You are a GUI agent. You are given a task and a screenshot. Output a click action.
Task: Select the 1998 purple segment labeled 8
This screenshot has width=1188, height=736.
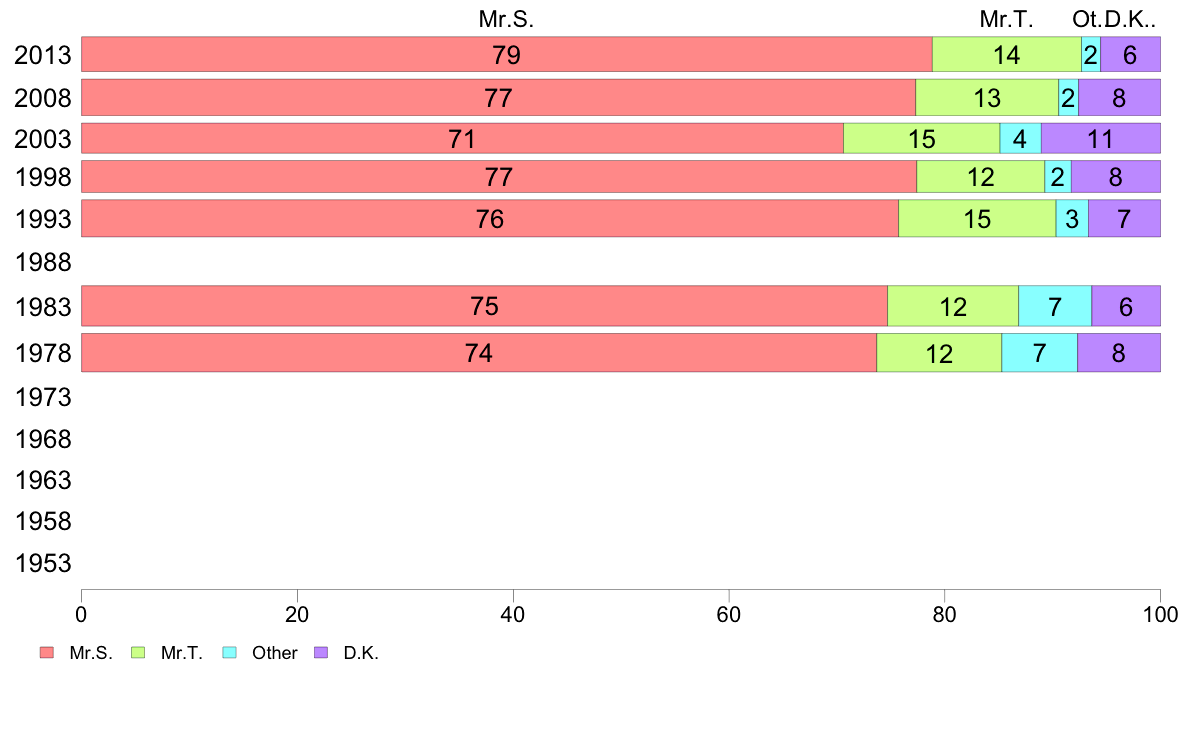click(x=1115, y=177)
